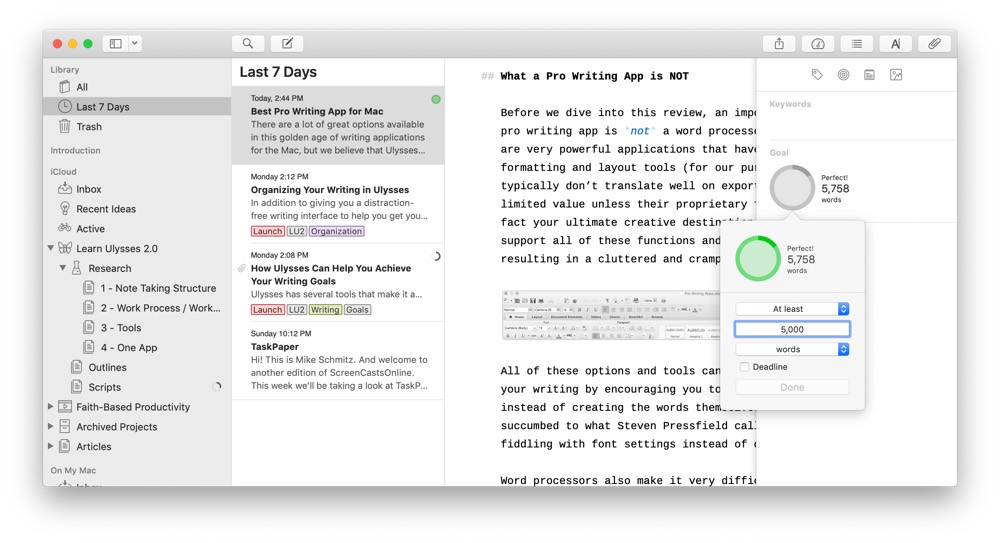Click the italic not link text
Viewport: 1000px width, 543px height.
(640, 131)
